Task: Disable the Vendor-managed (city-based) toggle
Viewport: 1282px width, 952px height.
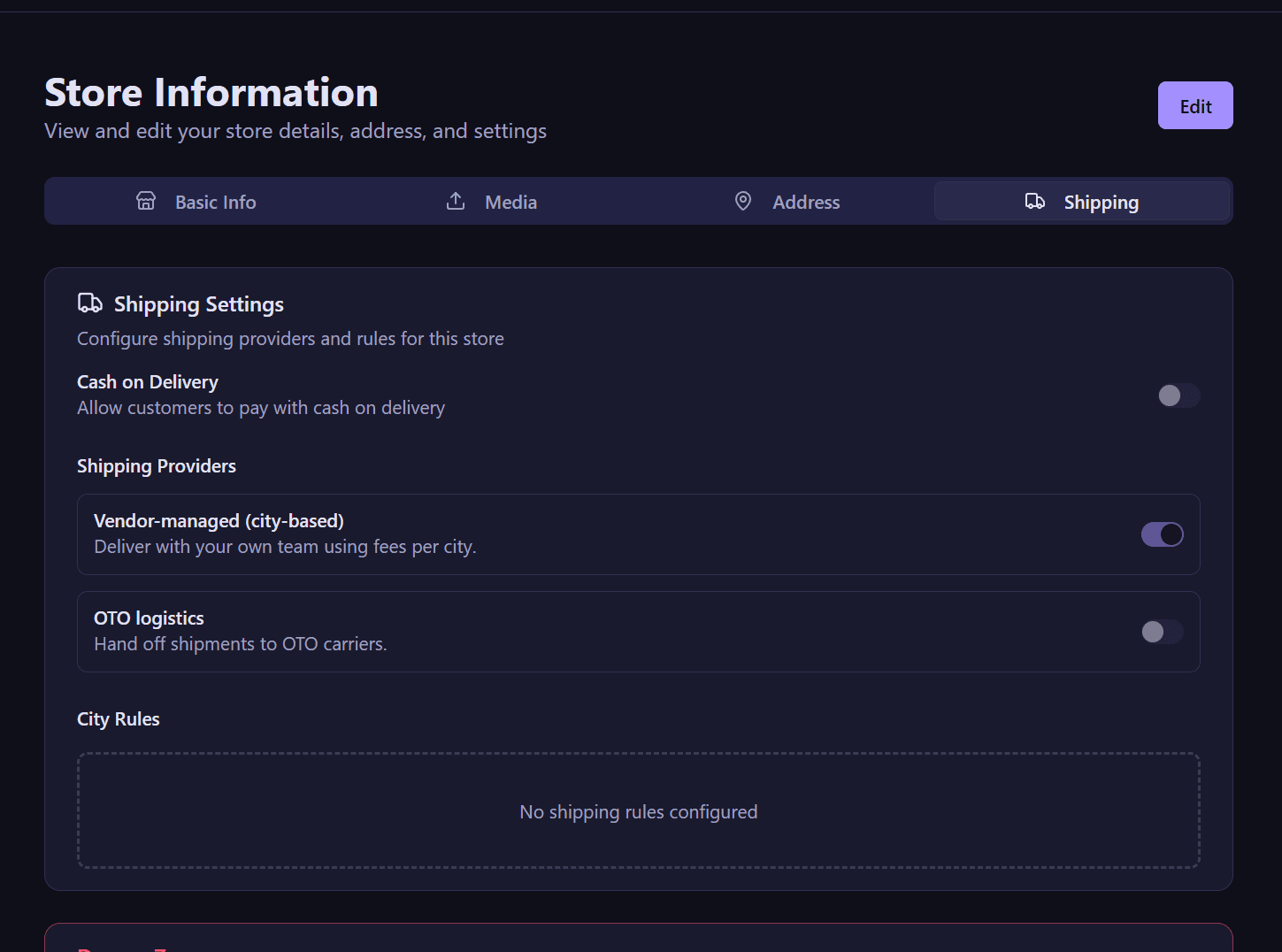Action: click(1163, 534)
